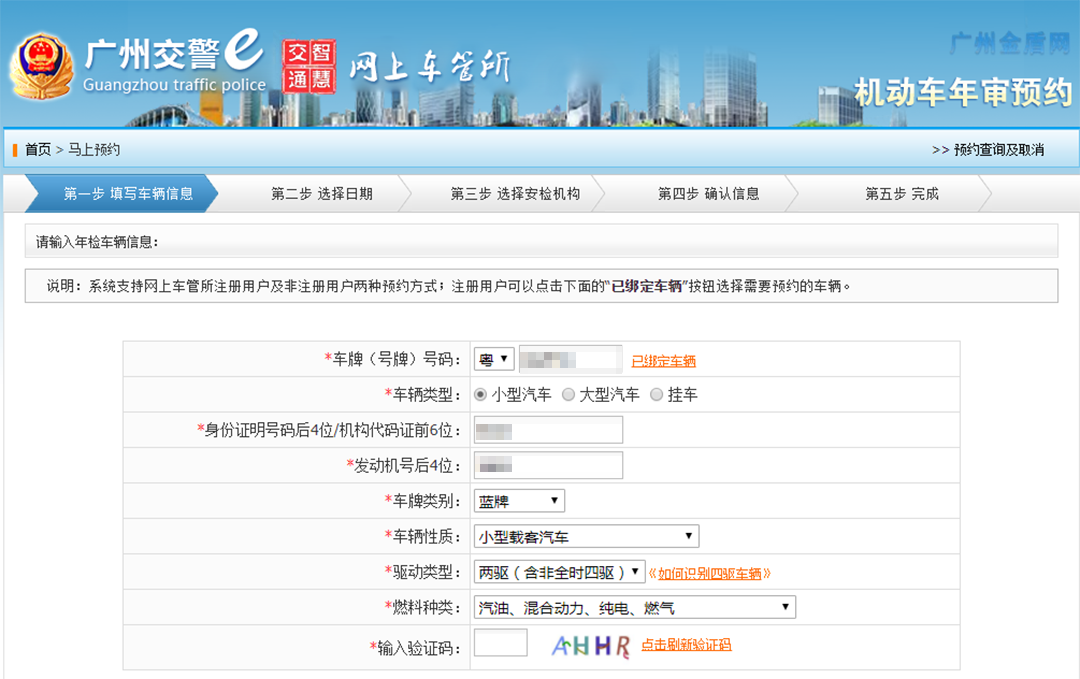Click the 网上车管所 calligraphy logo
The image size is (1080, 679).
click(x=428, y=67)
